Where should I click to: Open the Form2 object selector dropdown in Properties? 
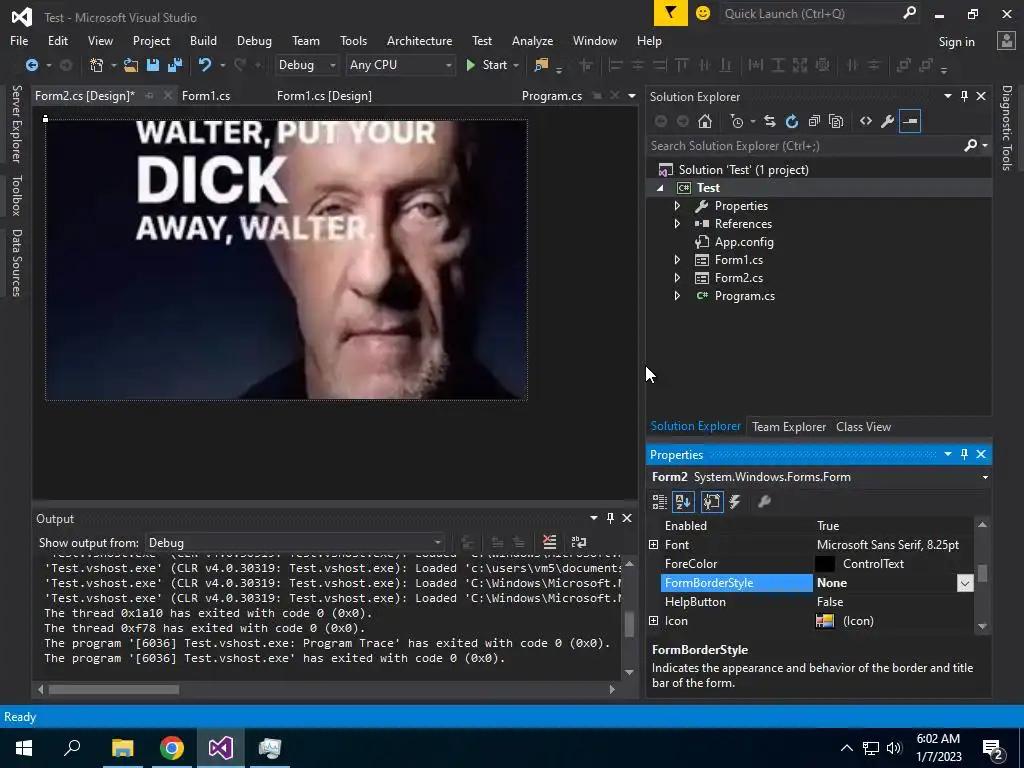click(985, 477)
